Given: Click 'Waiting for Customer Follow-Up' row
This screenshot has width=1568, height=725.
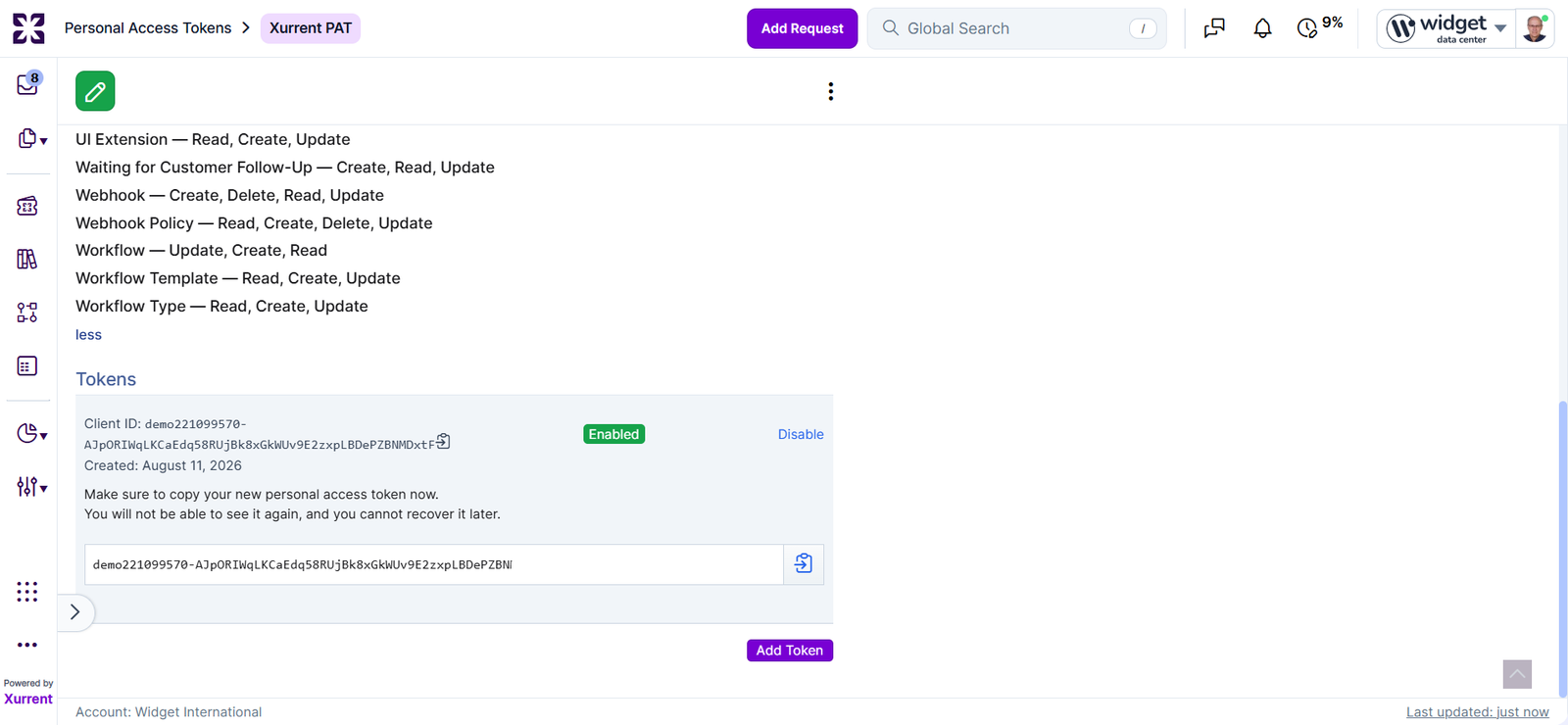Looking at the screenshot, I should [x=285, y=168].
